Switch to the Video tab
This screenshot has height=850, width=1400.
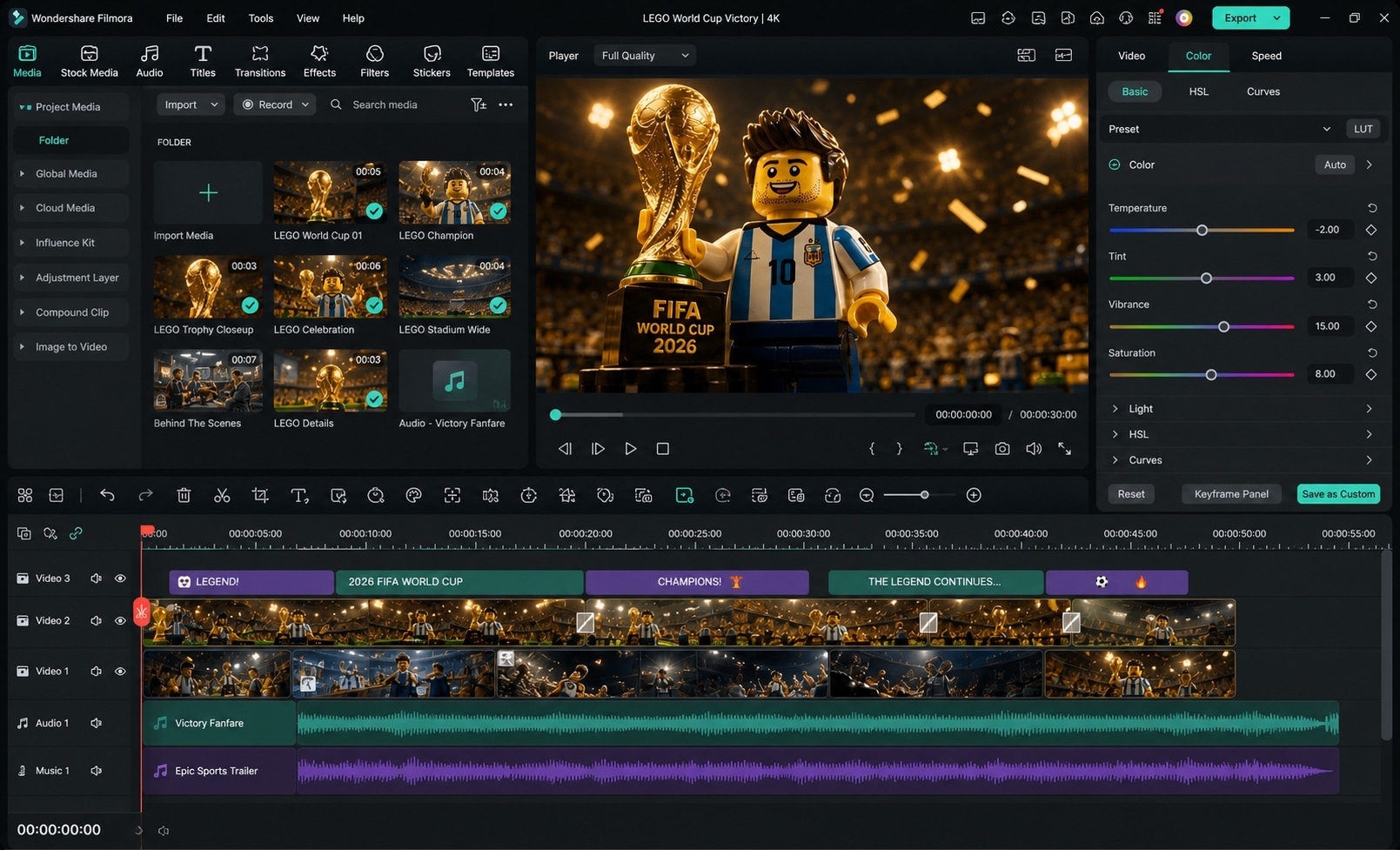1131,56
